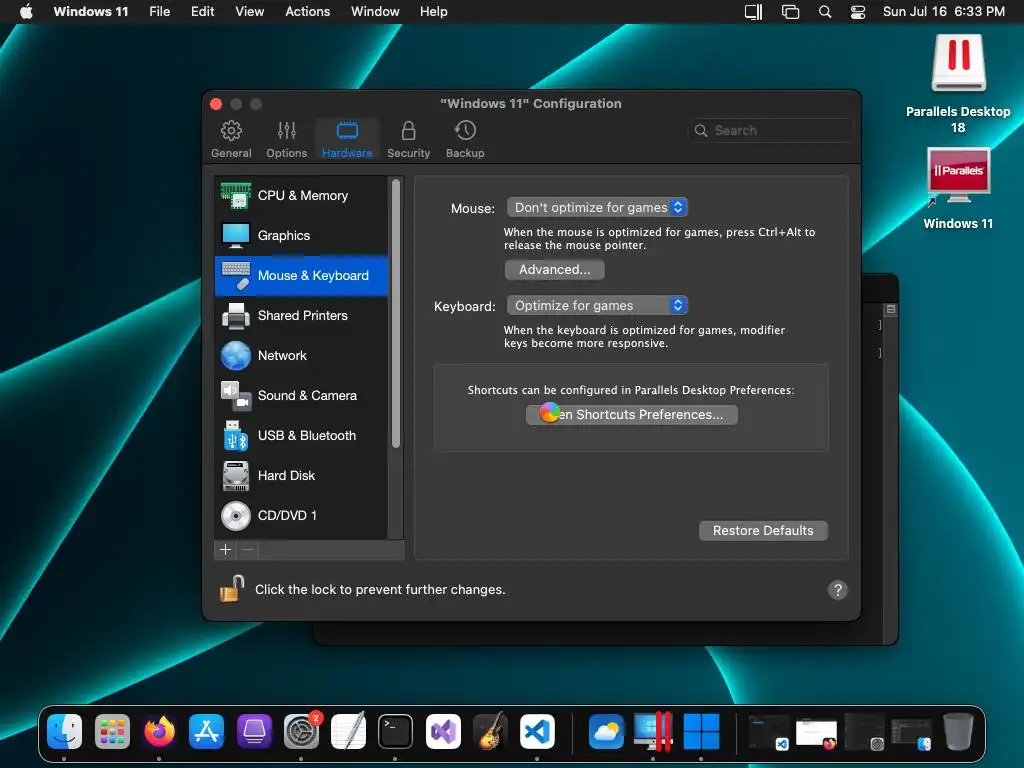Open Windows 11 VM from the Dock
Screen dimensions: 1024x768
click(x=701, y=731)
